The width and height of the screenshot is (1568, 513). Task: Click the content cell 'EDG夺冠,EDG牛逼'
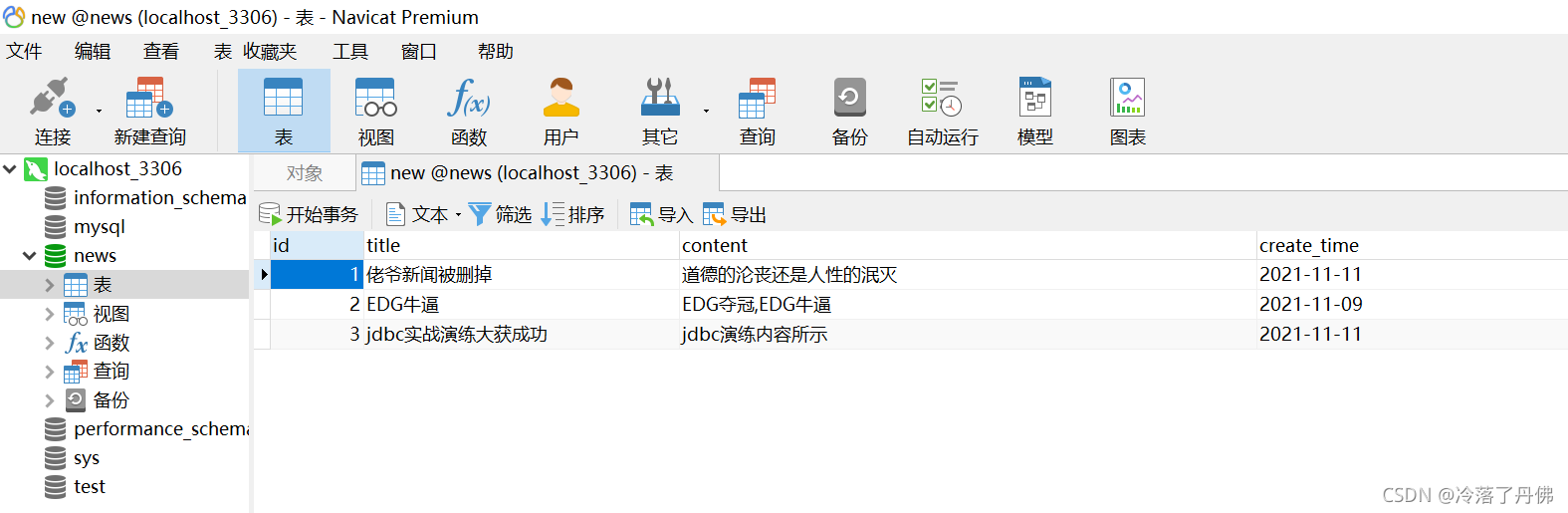(x=968, y=305)
